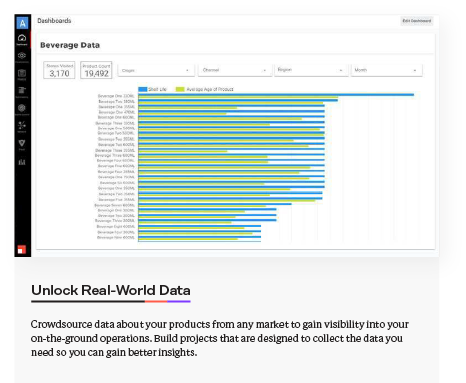Click the Edit Dashboard button

417,21
